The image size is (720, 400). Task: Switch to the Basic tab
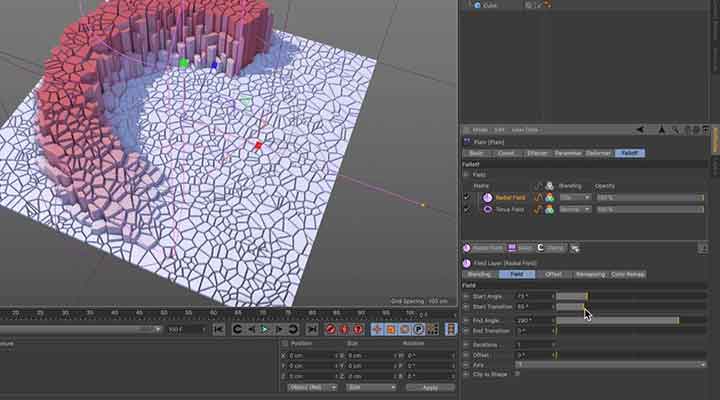477,153
